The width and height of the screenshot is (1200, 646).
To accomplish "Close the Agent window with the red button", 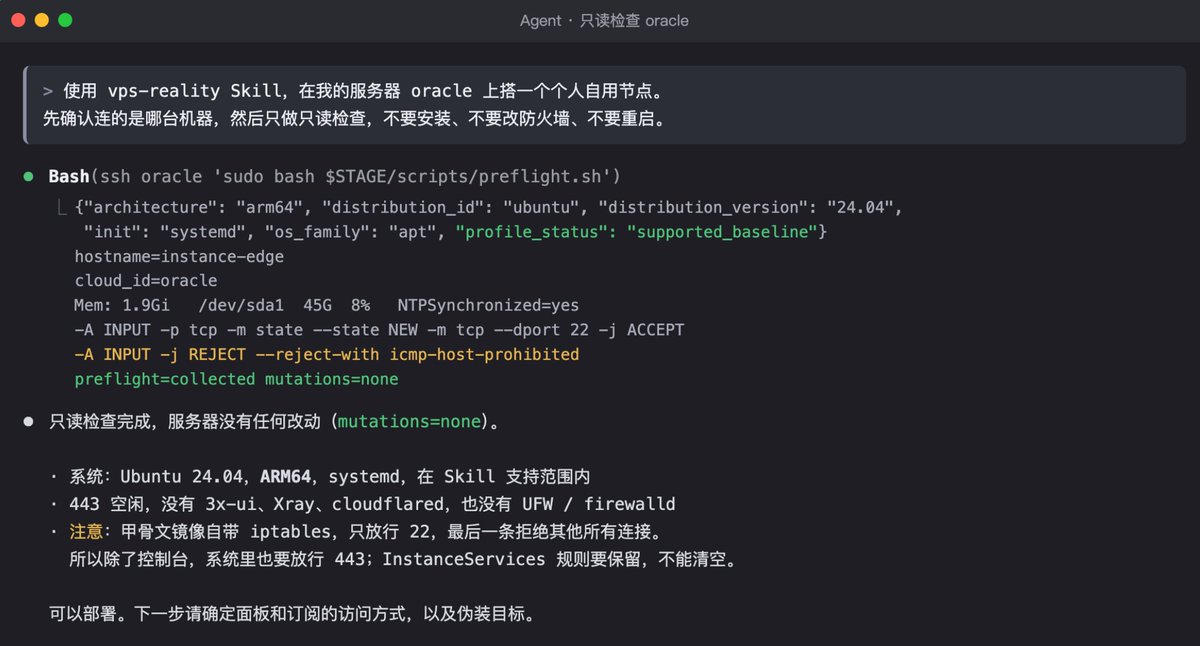I will [18, 20].
